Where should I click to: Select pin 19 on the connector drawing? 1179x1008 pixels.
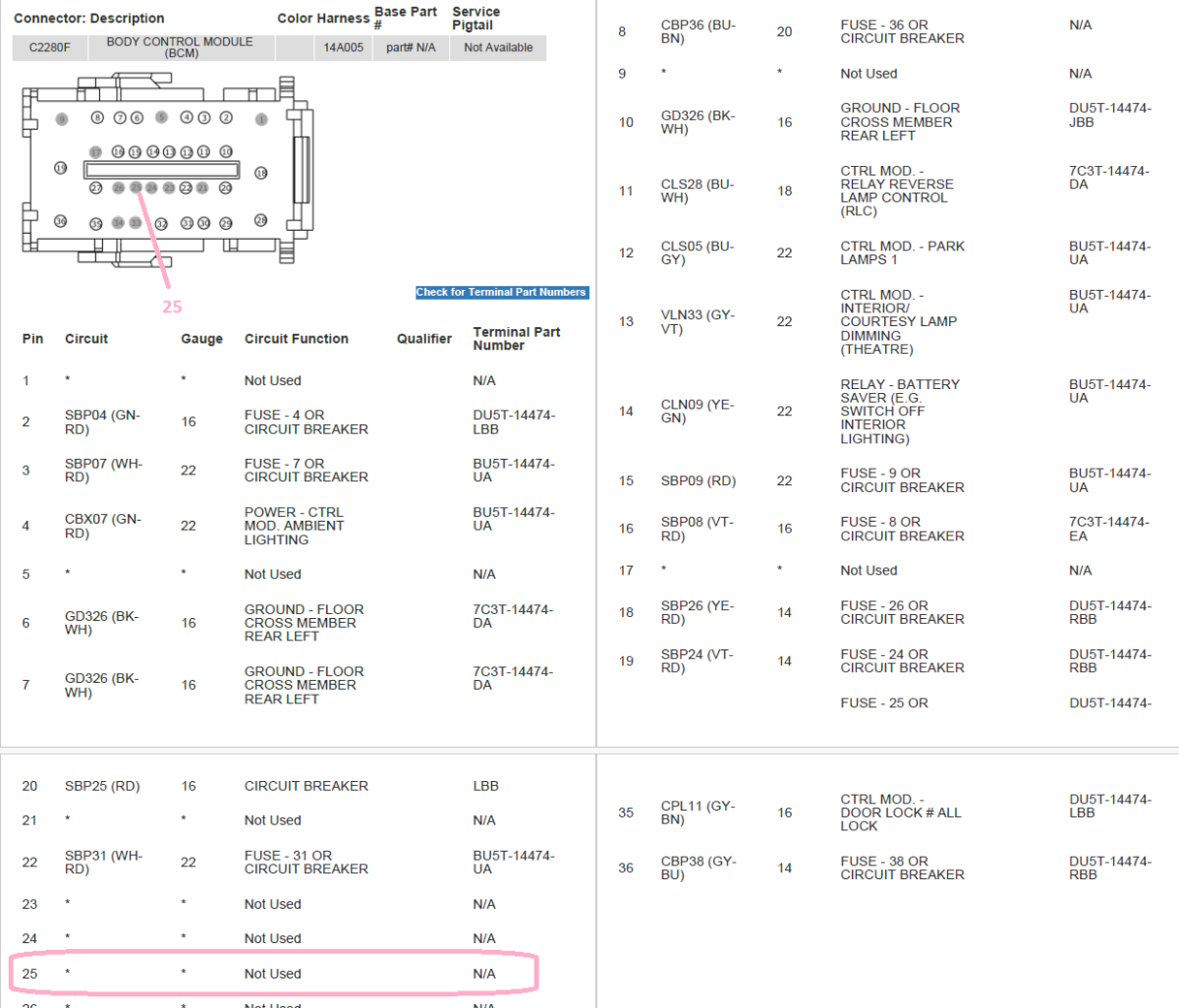pyautogui.click(x=61, y=168)
